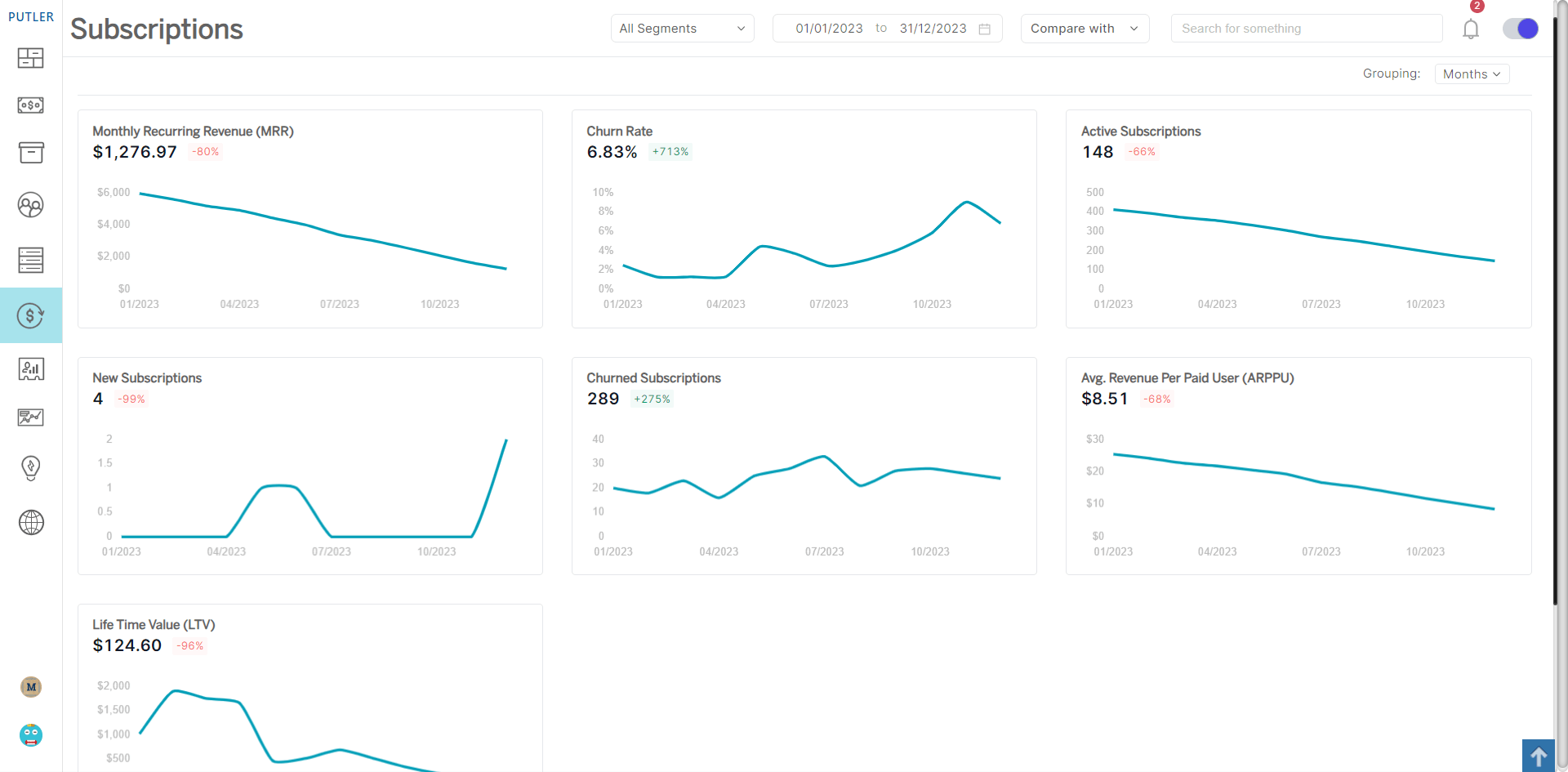Click the $8.51 ARPPU value
This screenshot has width=1568, height=772.
point(1104,399)
